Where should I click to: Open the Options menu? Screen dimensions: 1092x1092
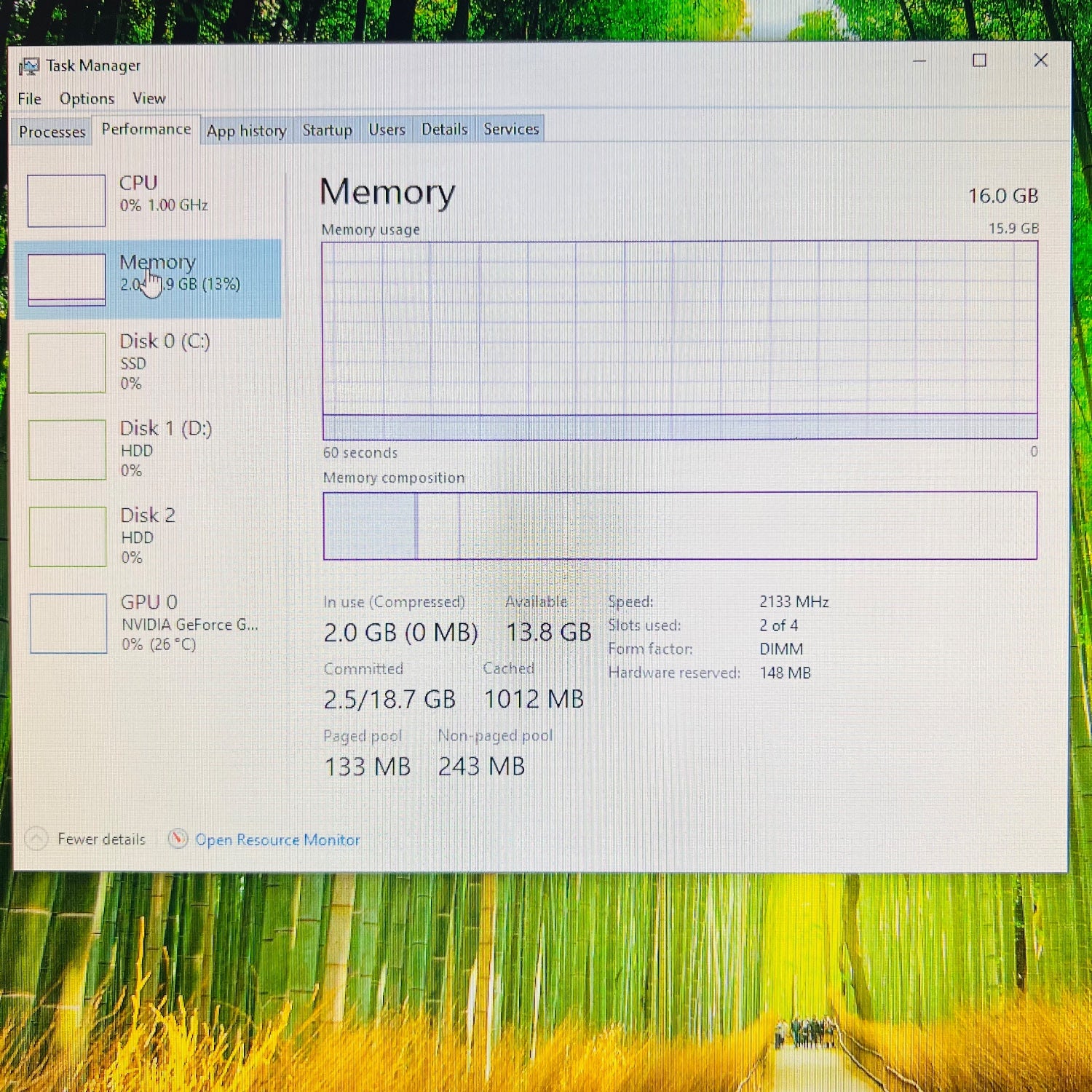(x=87, y=99)
